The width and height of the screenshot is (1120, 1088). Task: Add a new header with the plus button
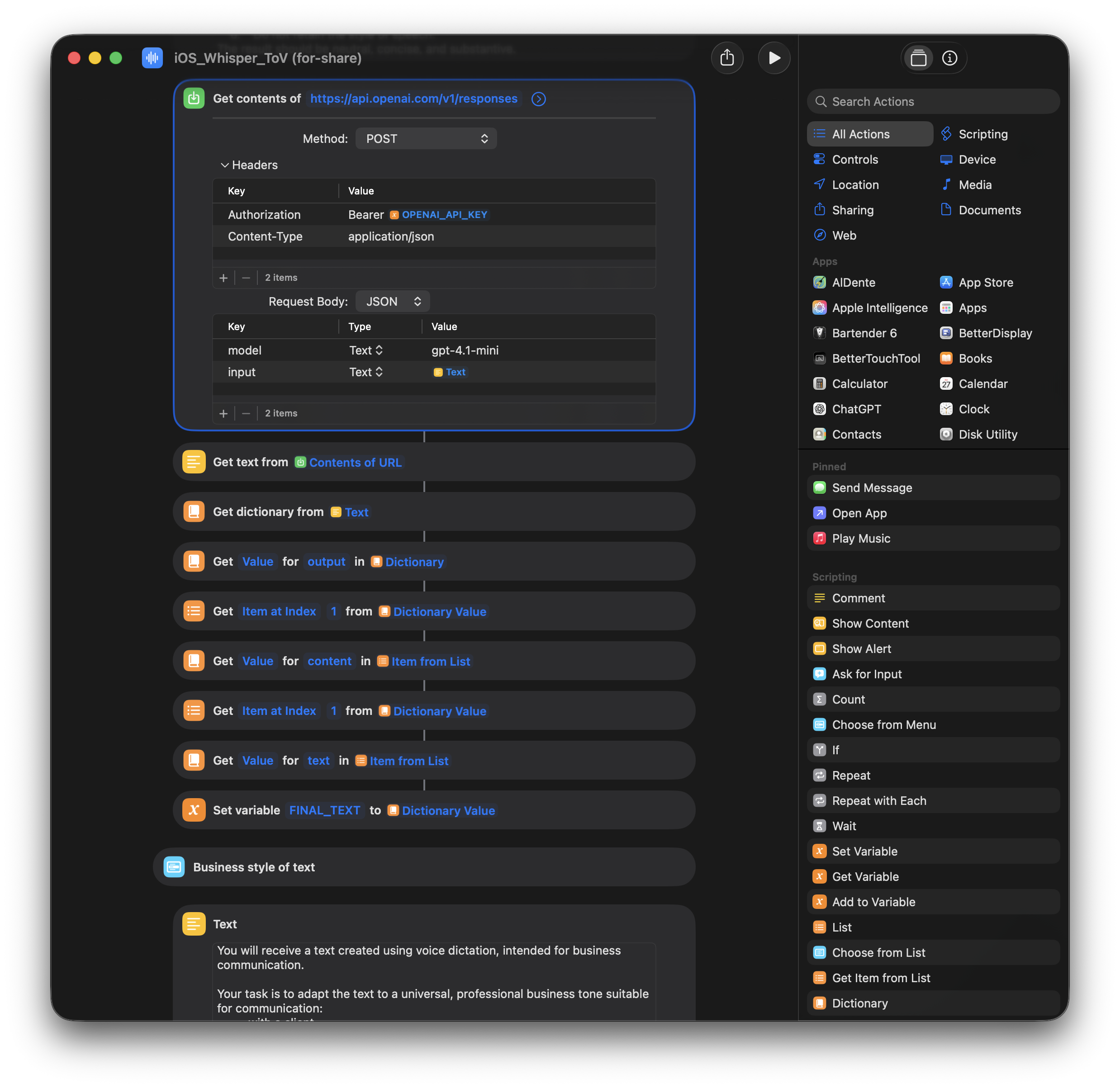223,278
